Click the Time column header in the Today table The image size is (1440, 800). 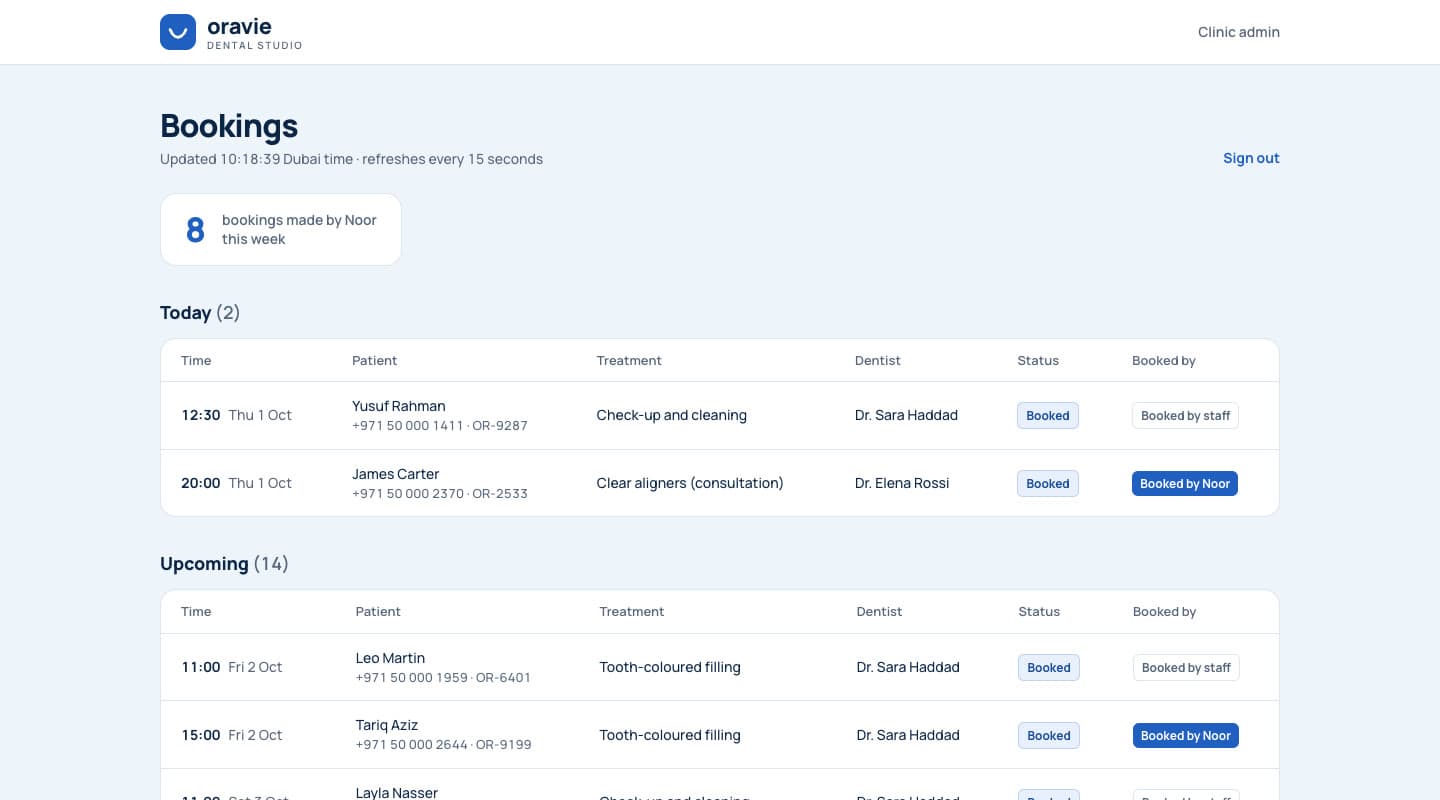[196, 360]
